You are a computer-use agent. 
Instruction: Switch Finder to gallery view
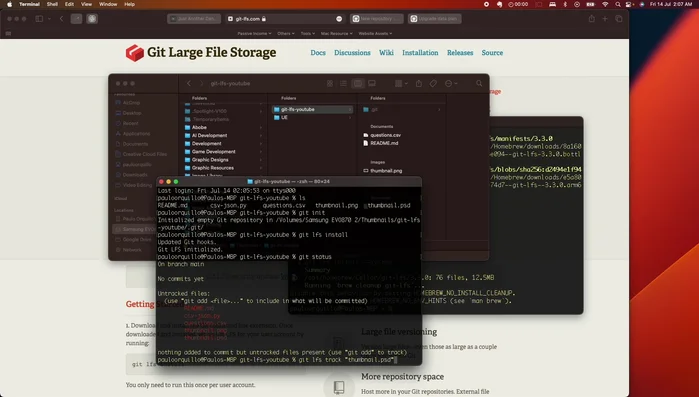tap(372, 83)
